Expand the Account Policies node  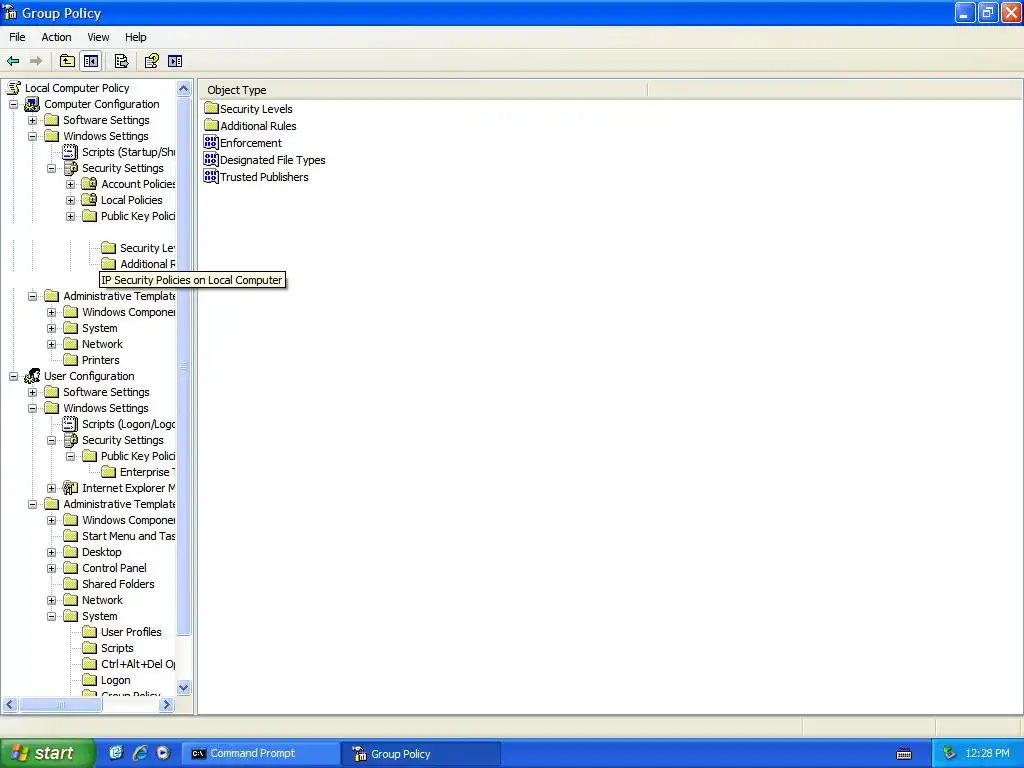pos(71,184)
